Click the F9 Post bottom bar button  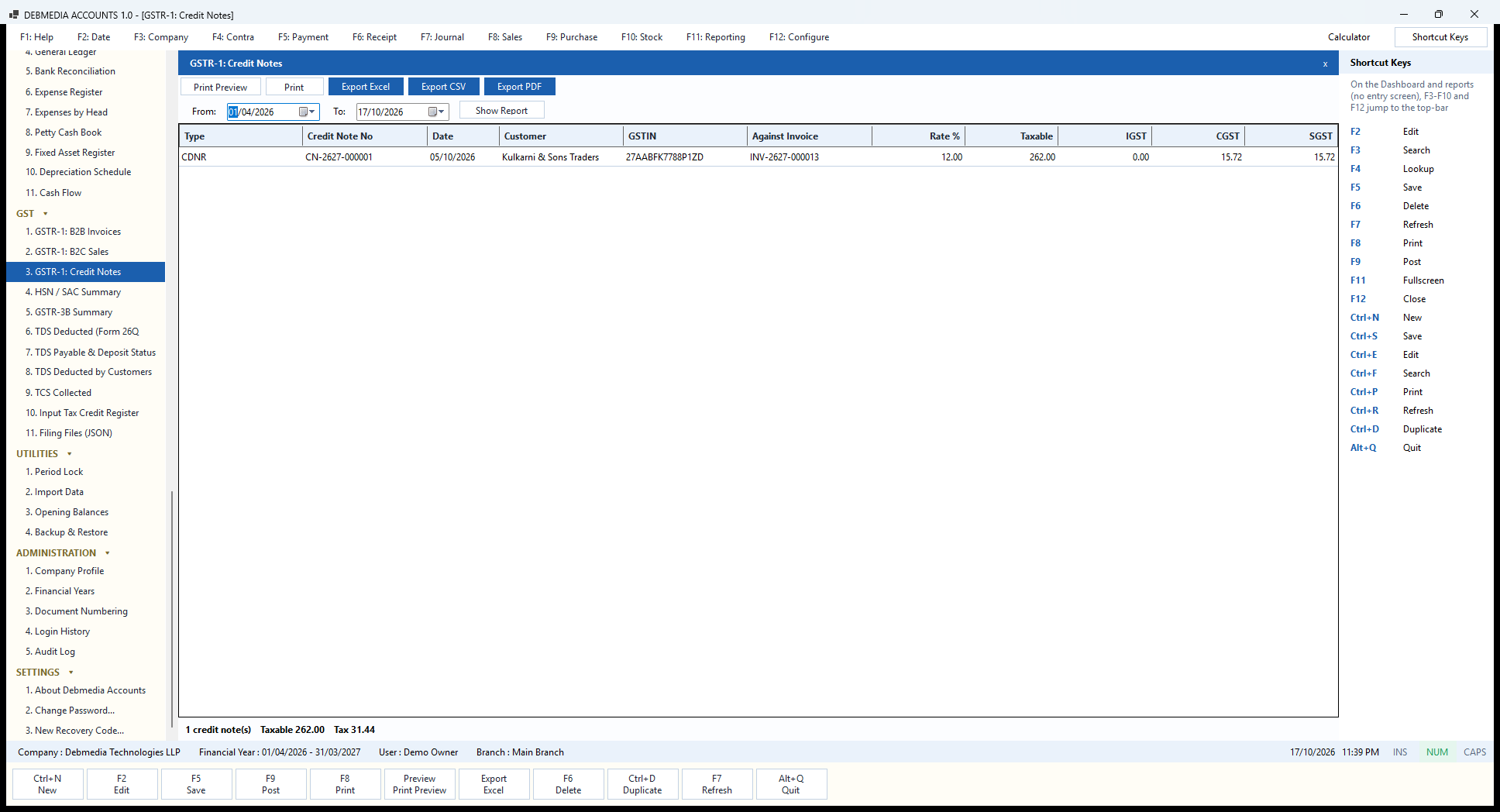[x=270, y=784]
